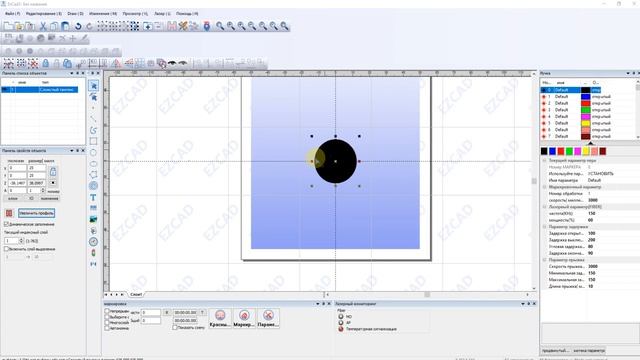Toggle the Выберите checkbox in marking panel
This screenshot has width=640, height=360.
(107, 317)
